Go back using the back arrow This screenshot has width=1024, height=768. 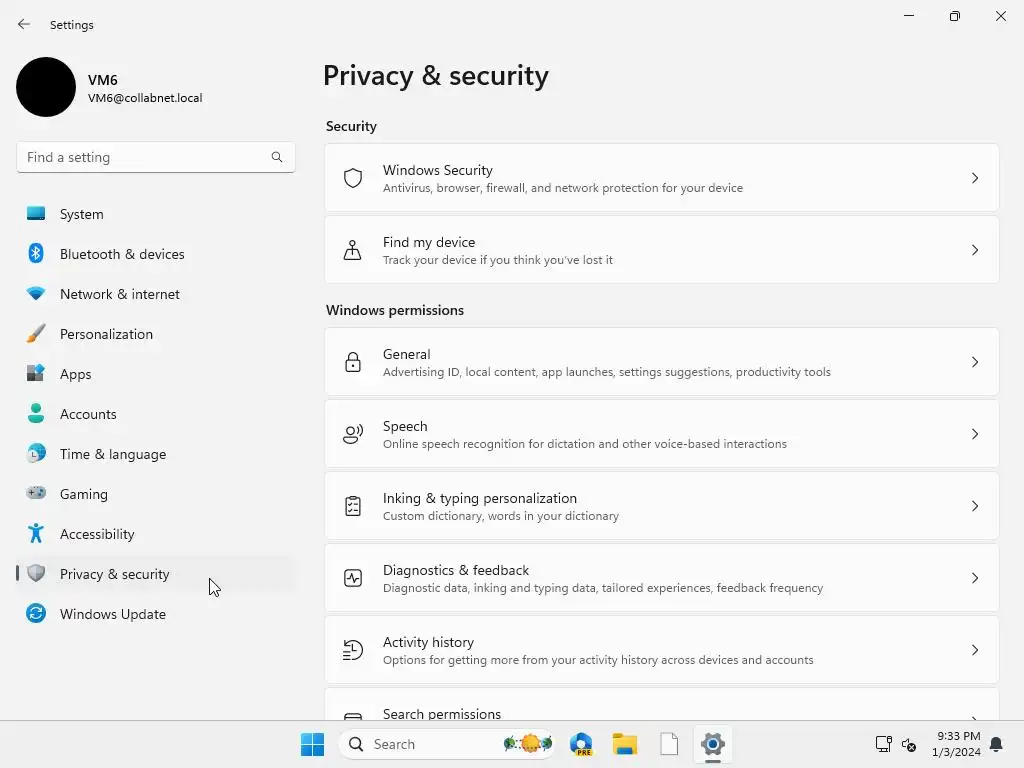[24, 24]
